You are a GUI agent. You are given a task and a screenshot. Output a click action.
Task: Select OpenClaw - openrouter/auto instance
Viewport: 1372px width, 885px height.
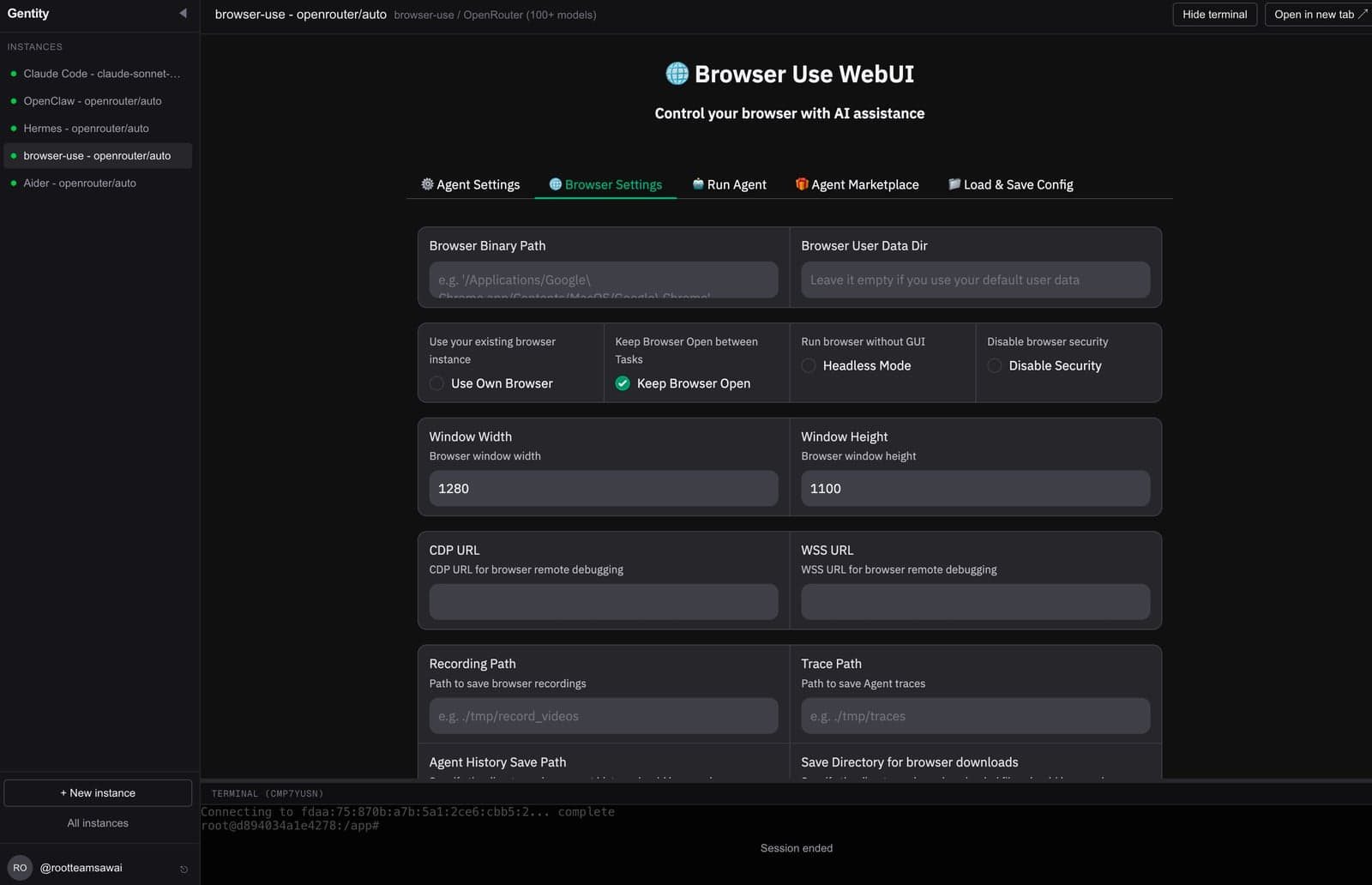pyautogui.click(x=98, y=101)
